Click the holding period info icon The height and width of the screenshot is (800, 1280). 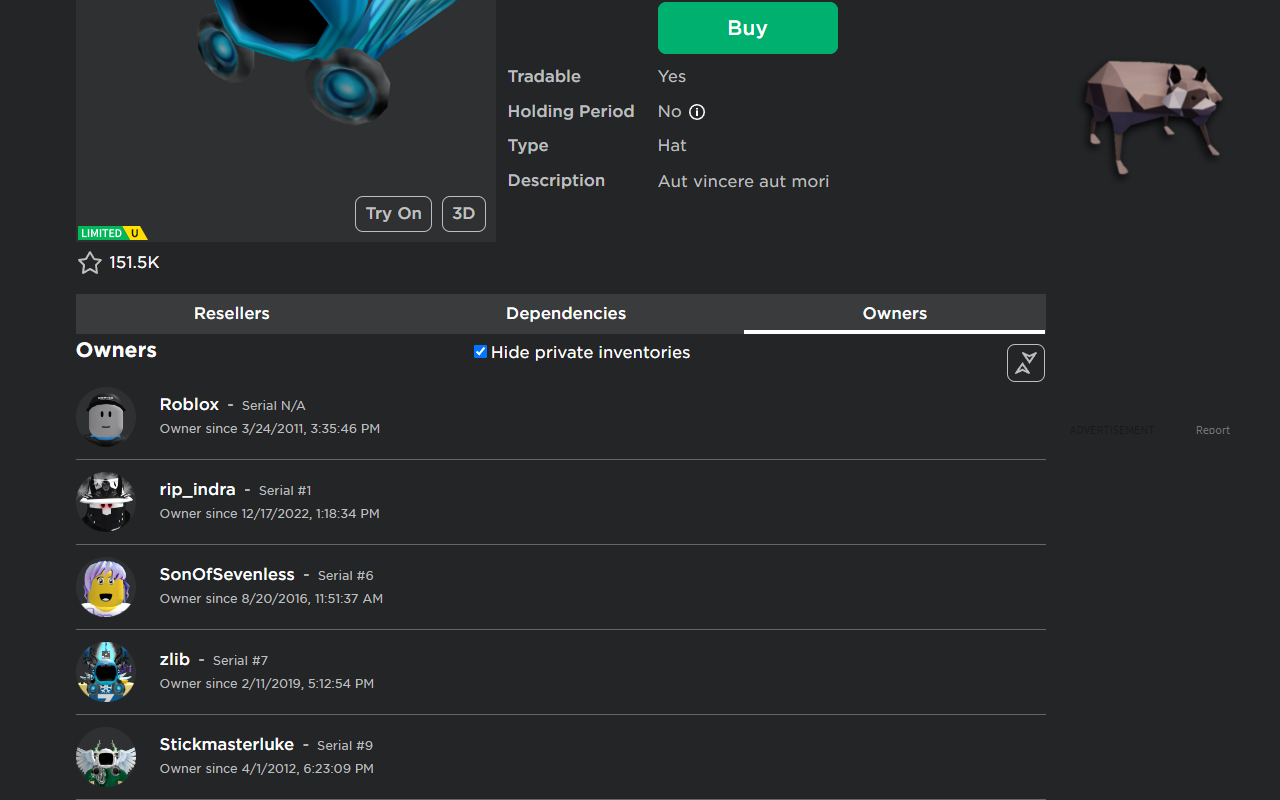coord(697,112)
